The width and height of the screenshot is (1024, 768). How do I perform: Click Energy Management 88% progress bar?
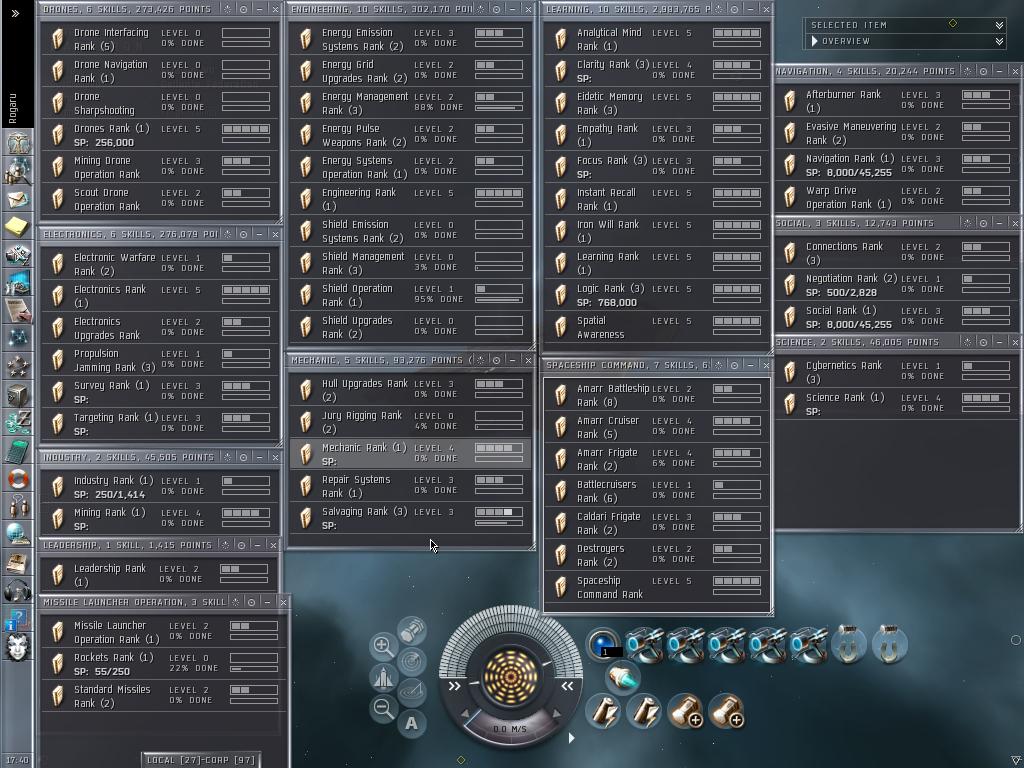tap(499, 108)
